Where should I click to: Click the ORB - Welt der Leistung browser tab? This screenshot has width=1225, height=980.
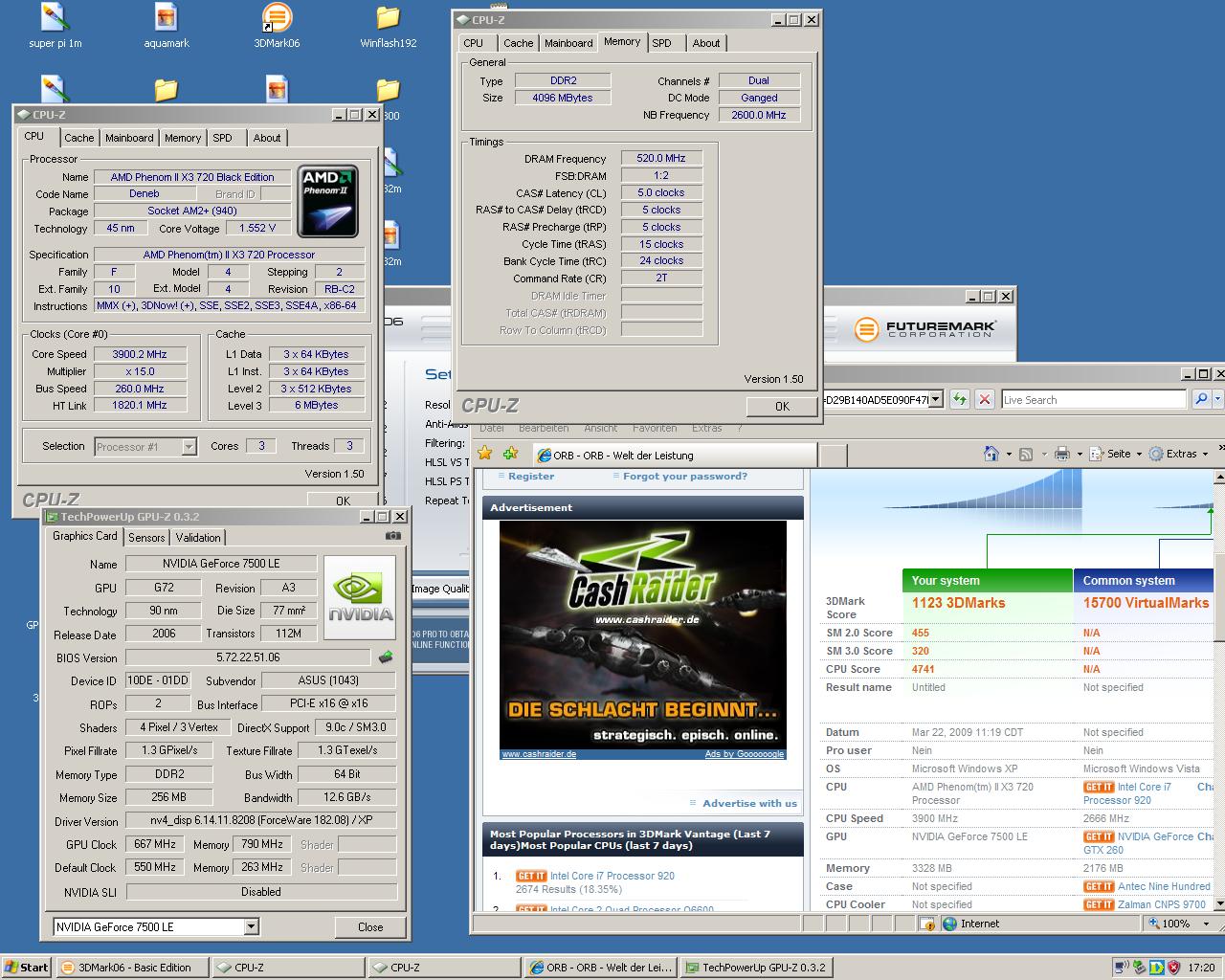point(675,455)
